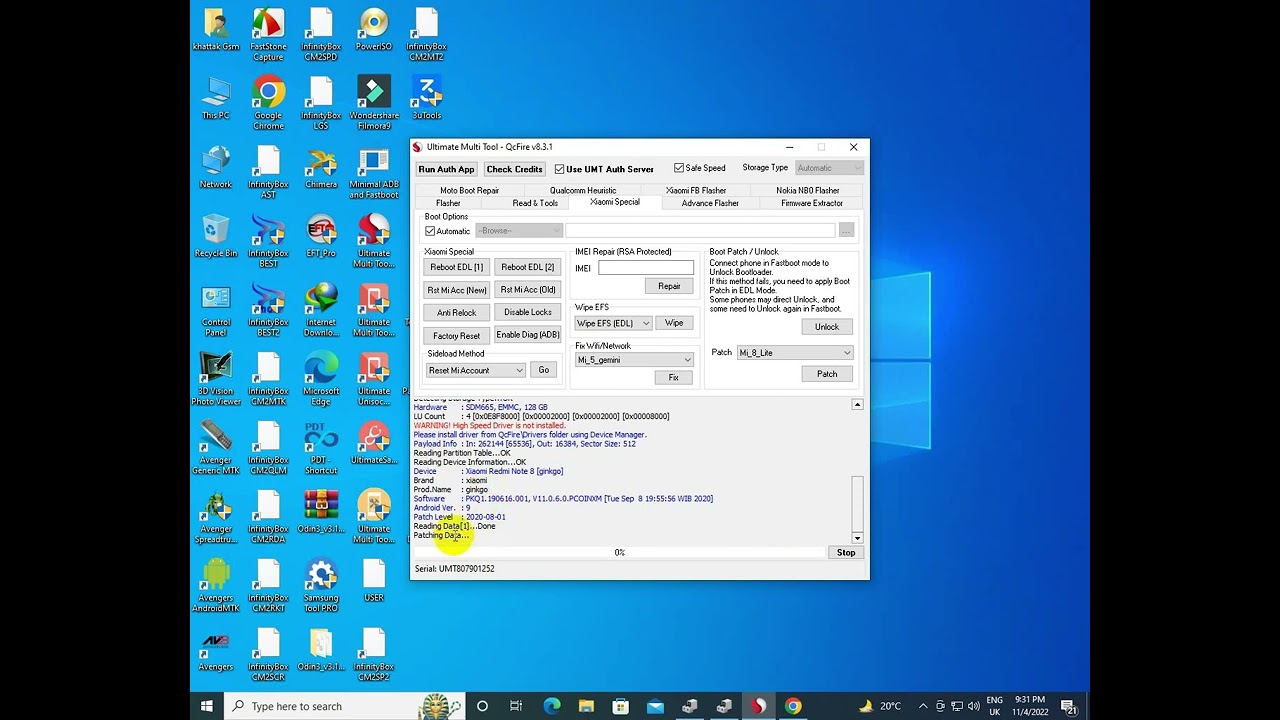The height and width of the screenshot is (720, 1280).
Task: Click Rst Mi Acc (New) button
Action: [x=456, y=290]
